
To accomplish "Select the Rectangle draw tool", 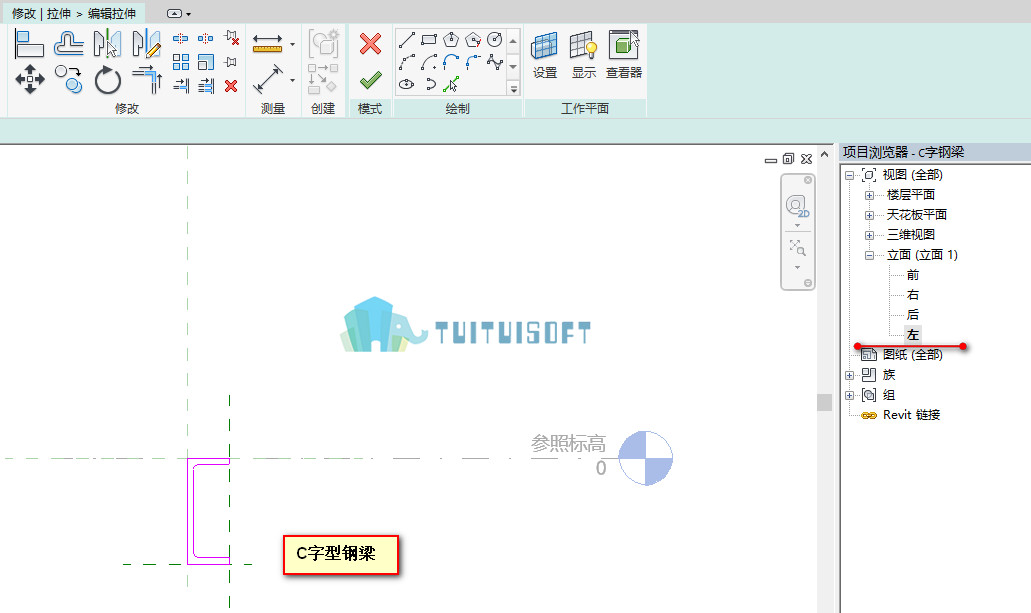I will coord(429,40).
